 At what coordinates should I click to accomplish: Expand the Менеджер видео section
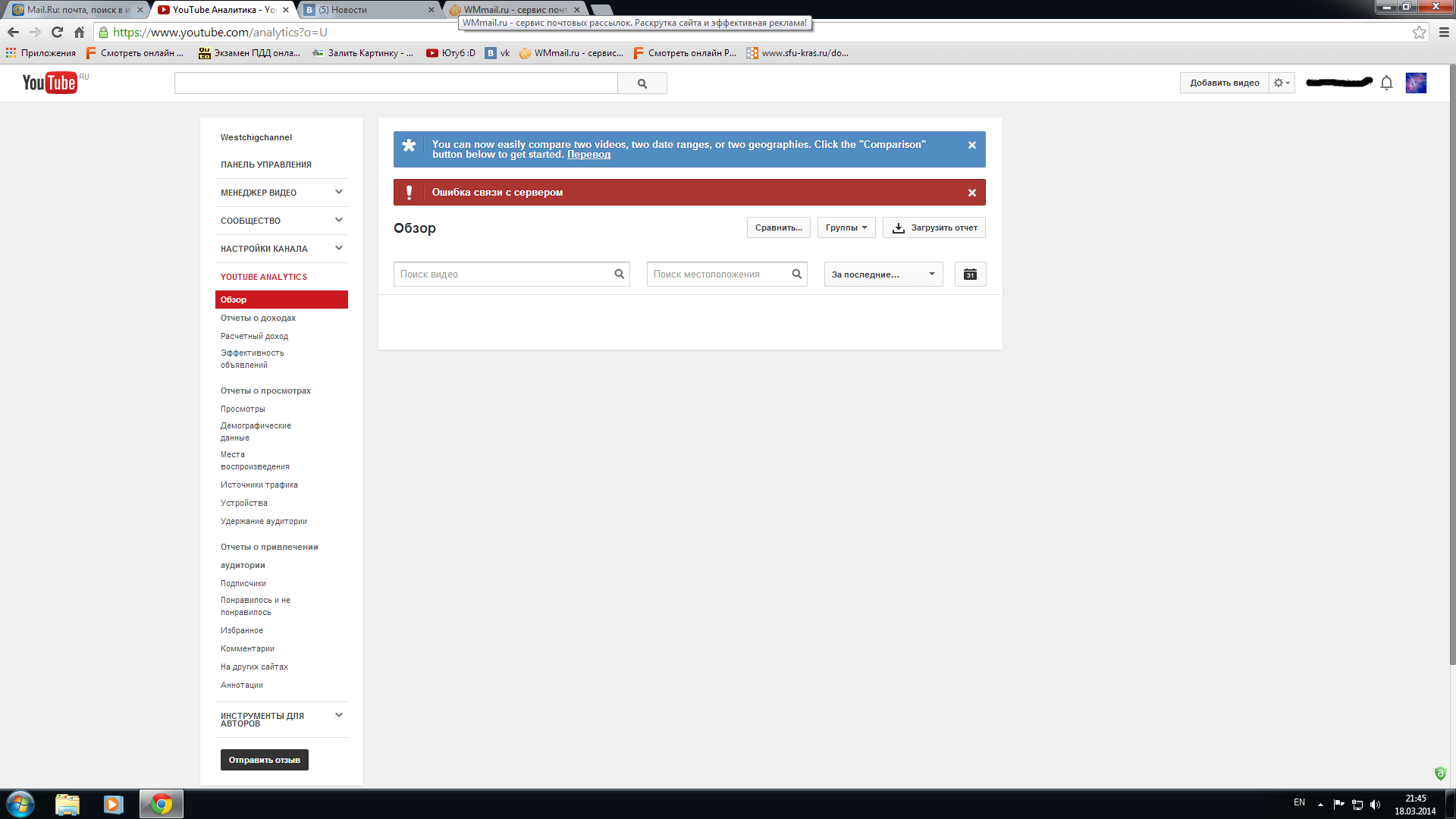(x=339, y=192)
